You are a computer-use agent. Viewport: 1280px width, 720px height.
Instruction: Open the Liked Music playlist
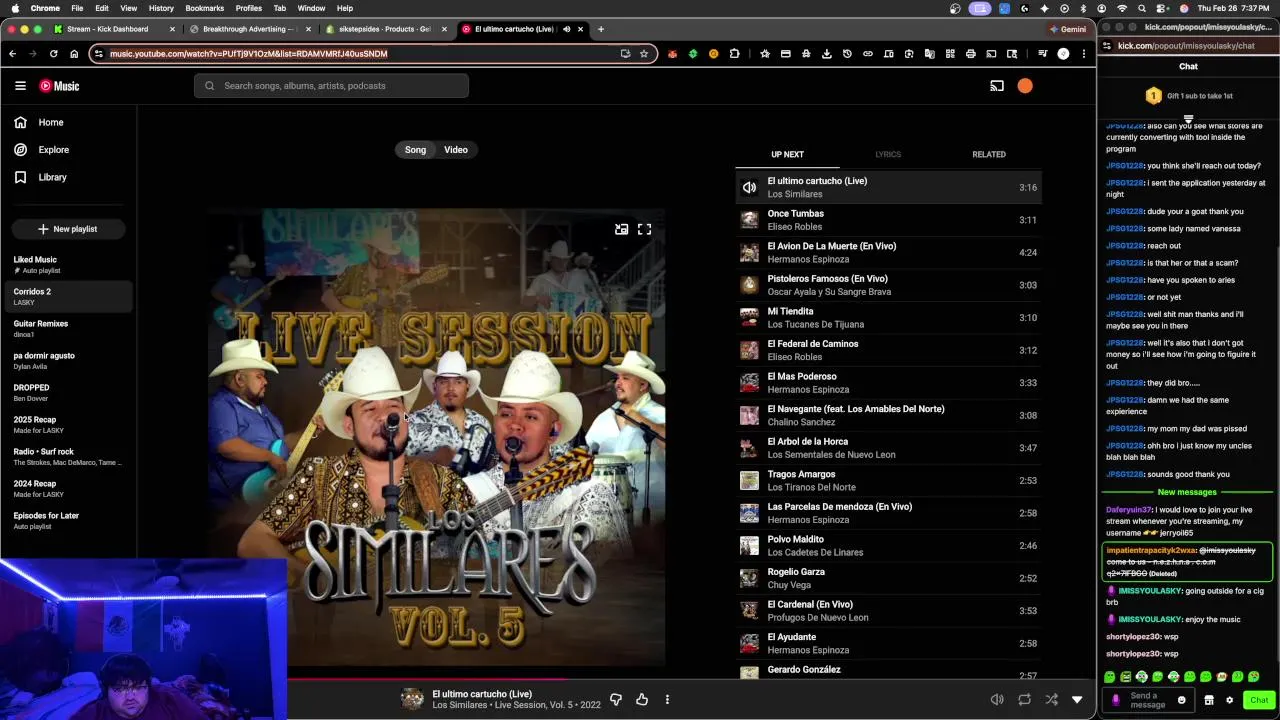(x=68, y=264)
